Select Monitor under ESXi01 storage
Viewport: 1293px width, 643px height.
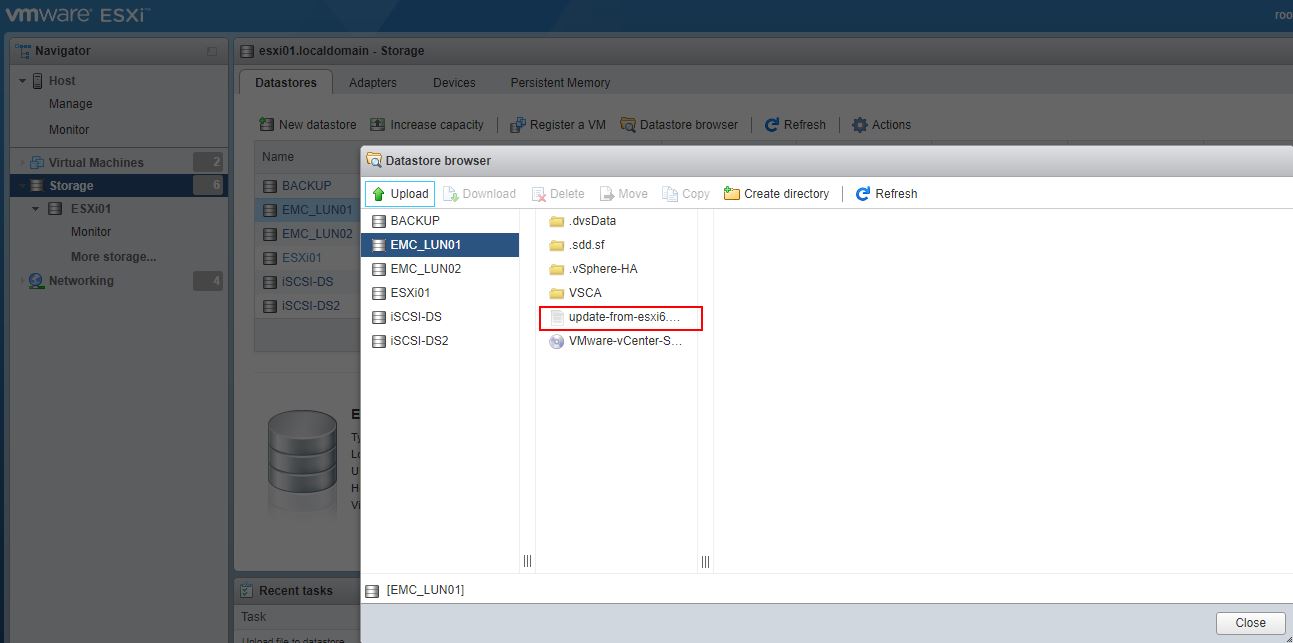pos(91,232)
